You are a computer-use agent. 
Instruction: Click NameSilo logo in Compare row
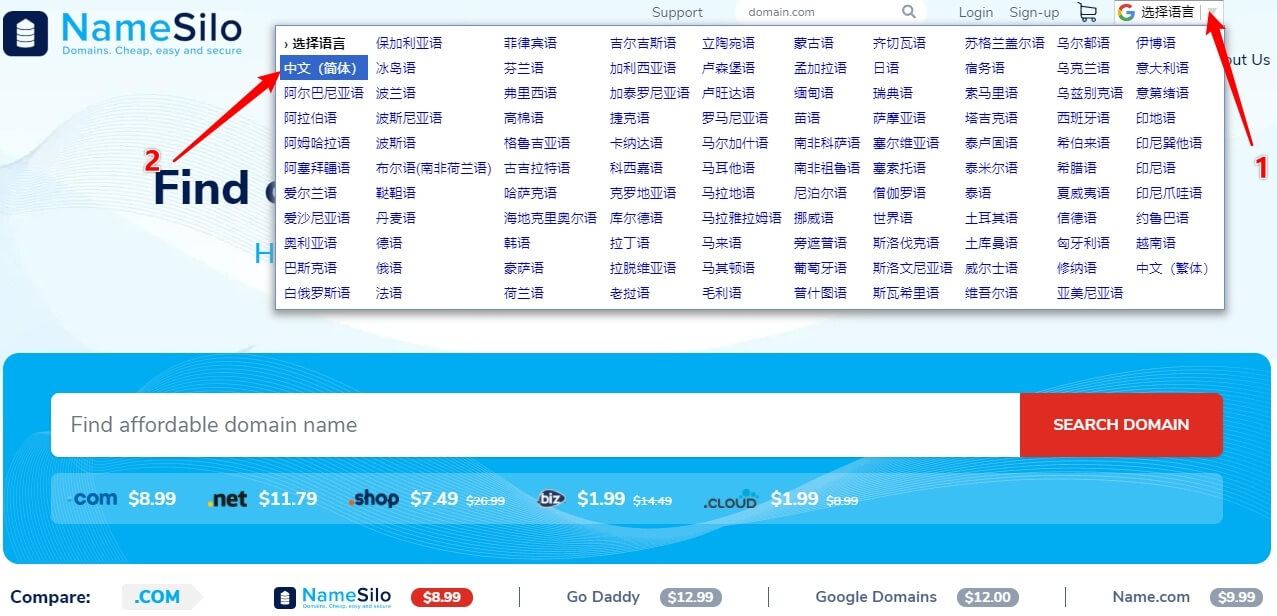pyautogui.click(x=333, y=597)
